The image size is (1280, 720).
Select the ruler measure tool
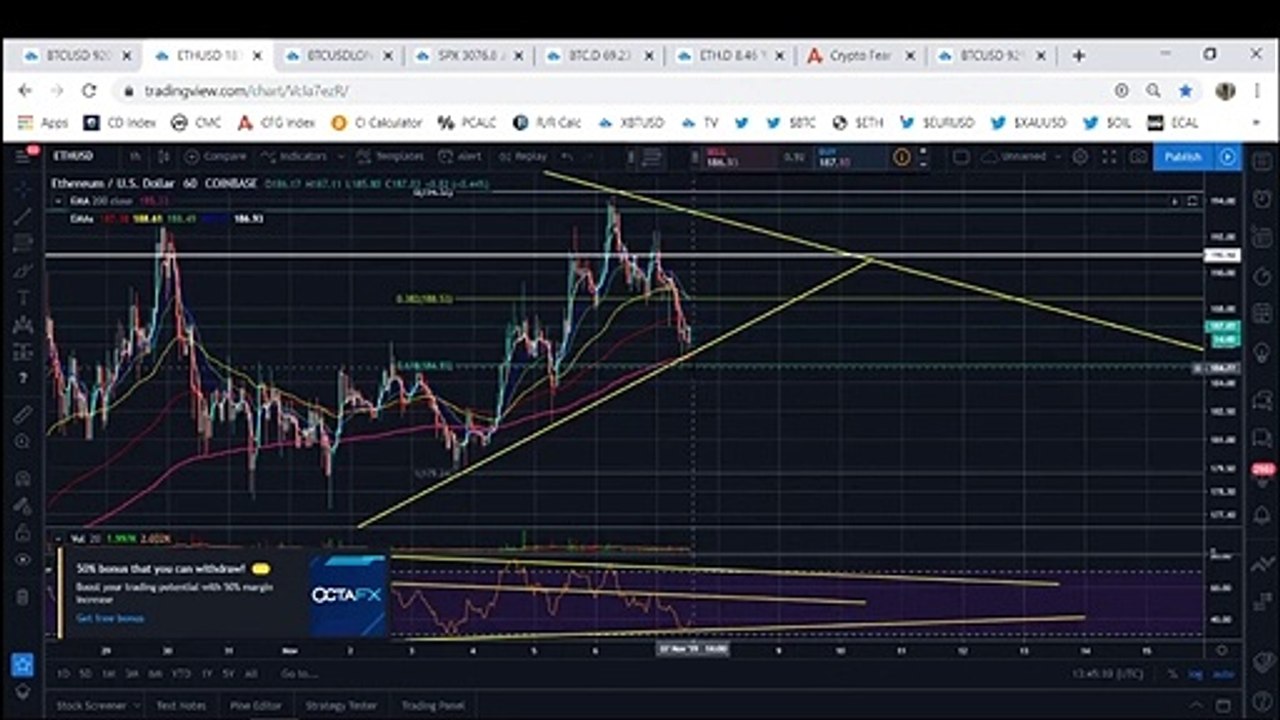(x=23, y=413)
